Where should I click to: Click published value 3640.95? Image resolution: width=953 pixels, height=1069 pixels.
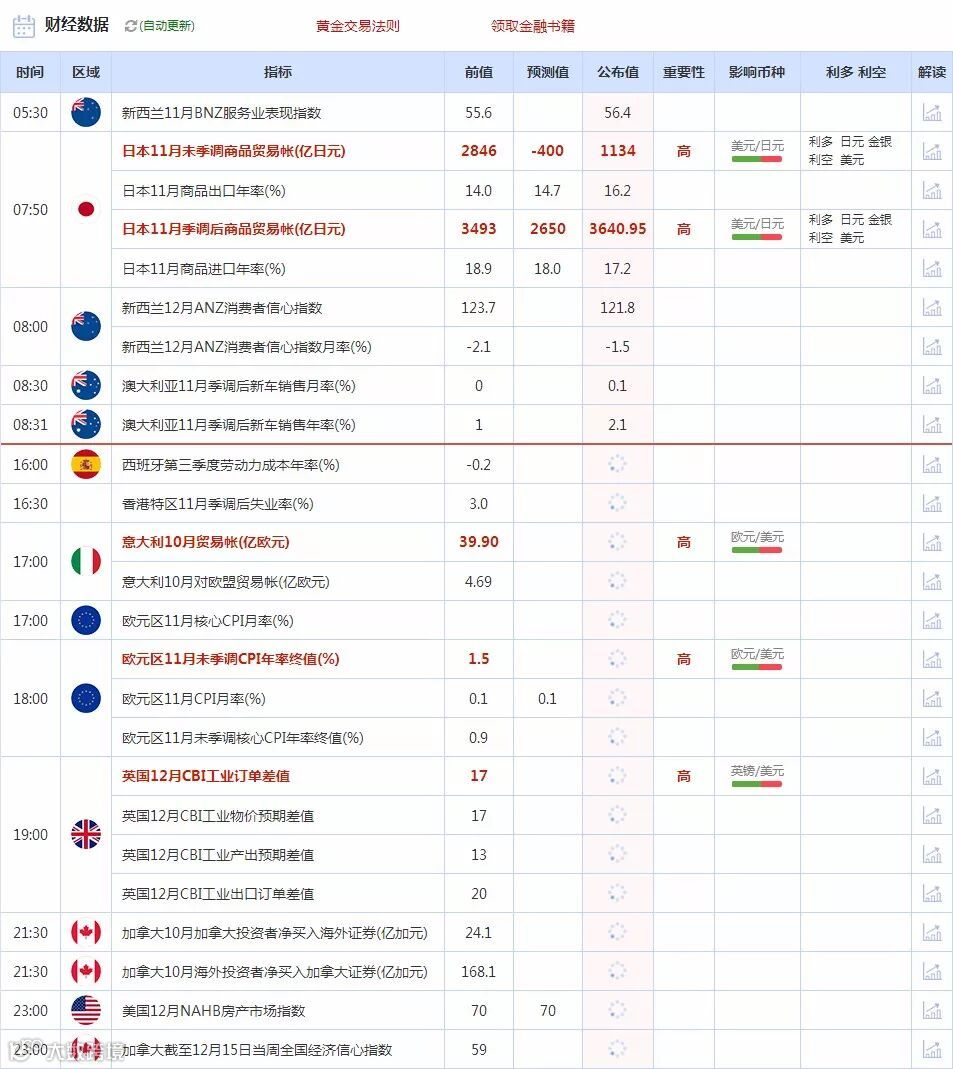coord(618,229)
